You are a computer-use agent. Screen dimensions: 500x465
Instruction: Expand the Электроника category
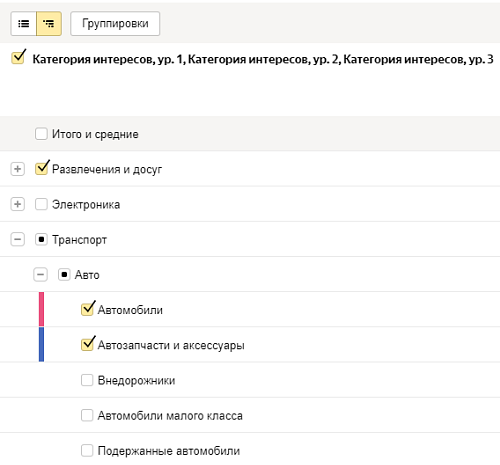pos(17,204)
